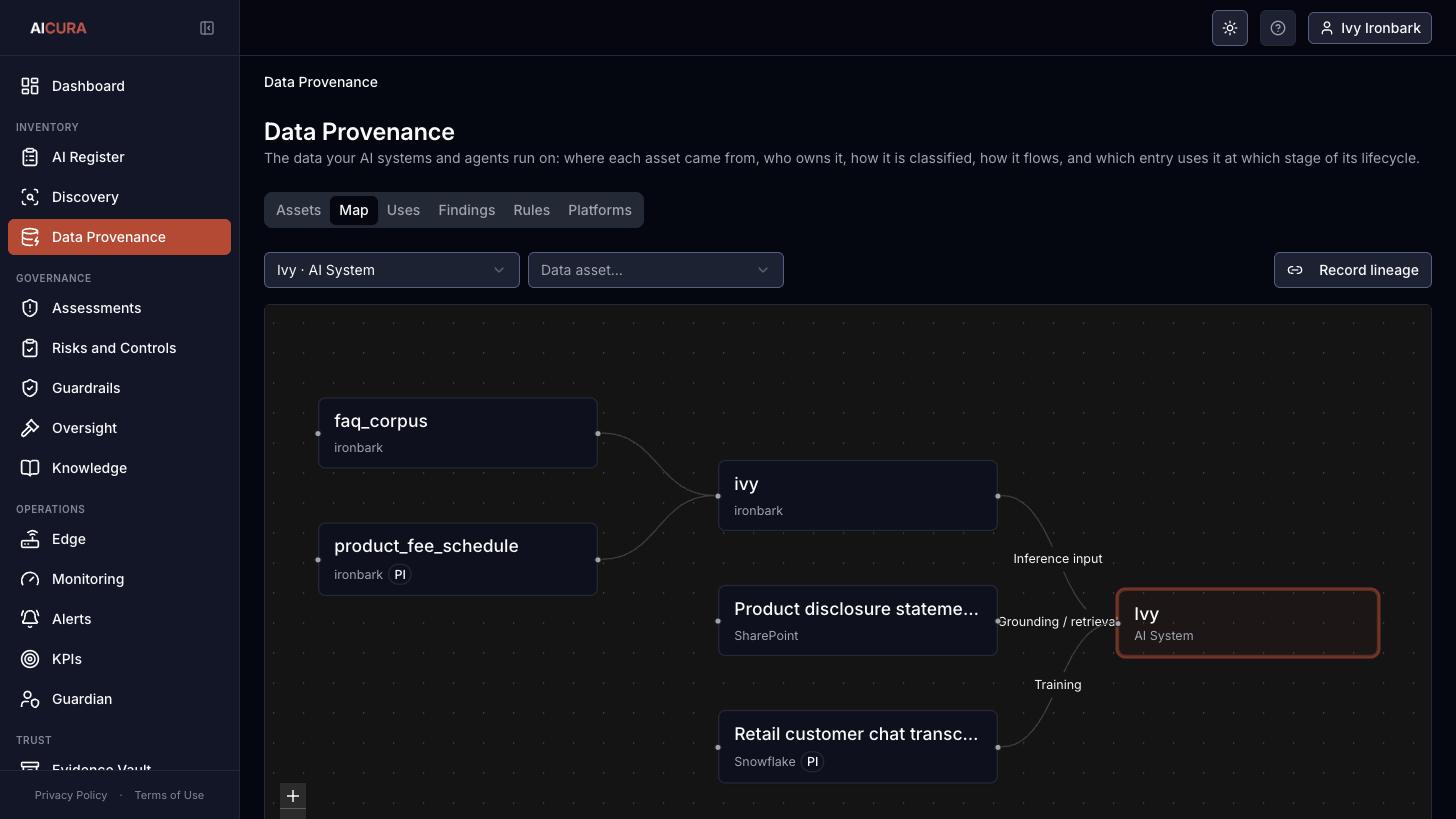Switch to the Rules tab
Screen dimensions: 1456x819
click(531, 210)
